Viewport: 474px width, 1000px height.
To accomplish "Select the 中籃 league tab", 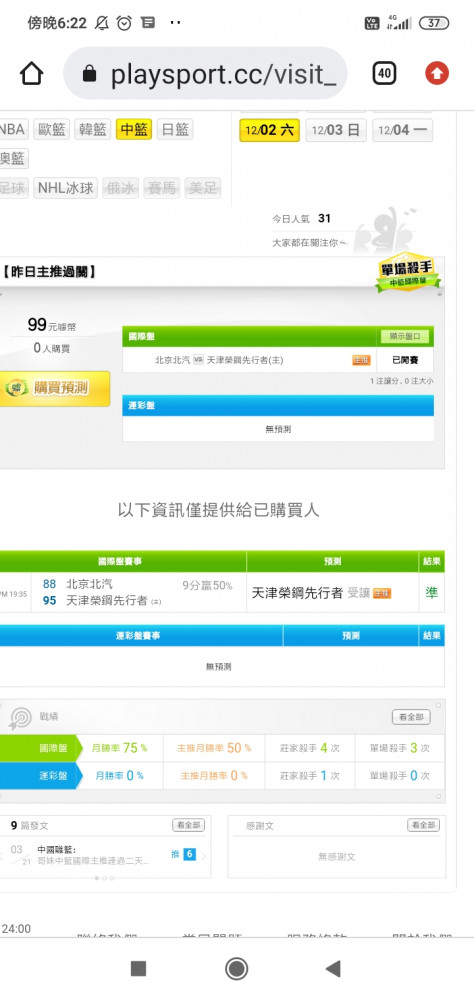I will coord(134,129).
